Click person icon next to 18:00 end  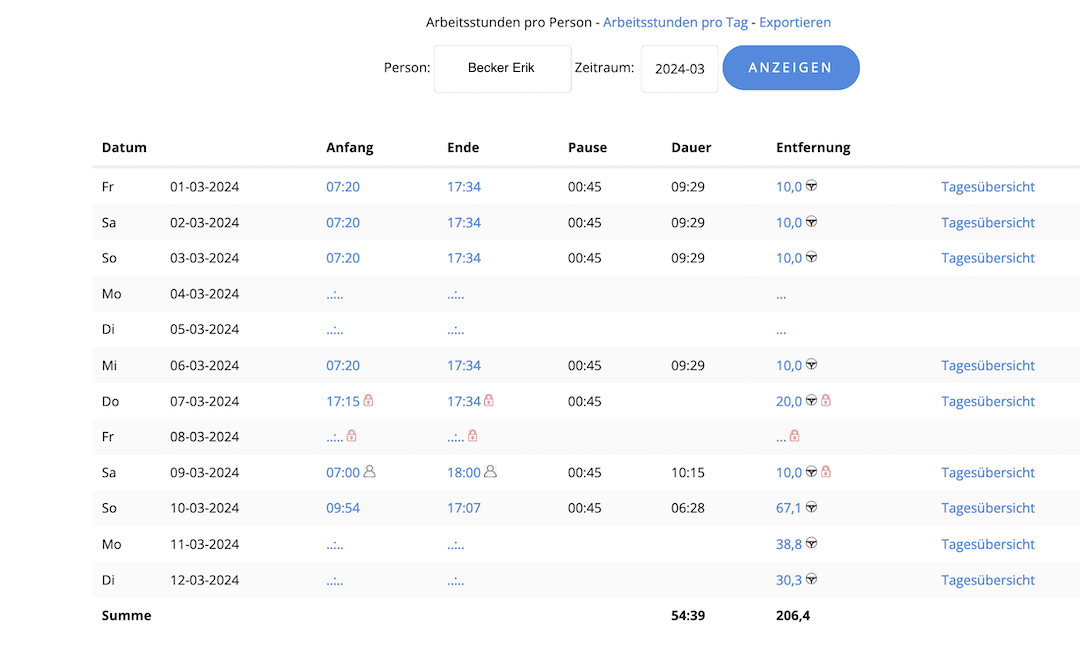[x=490, y=472]
